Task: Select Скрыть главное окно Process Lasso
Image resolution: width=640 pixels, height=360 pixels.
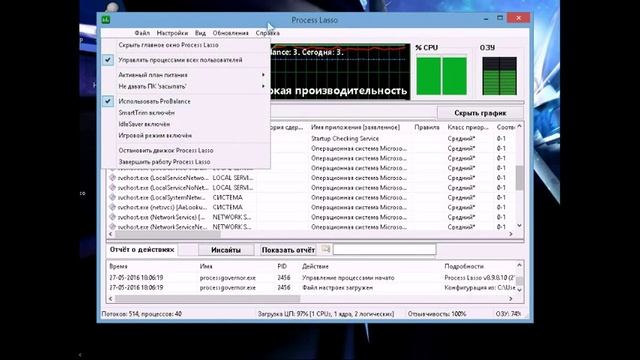Action: (x=186, y=45)
